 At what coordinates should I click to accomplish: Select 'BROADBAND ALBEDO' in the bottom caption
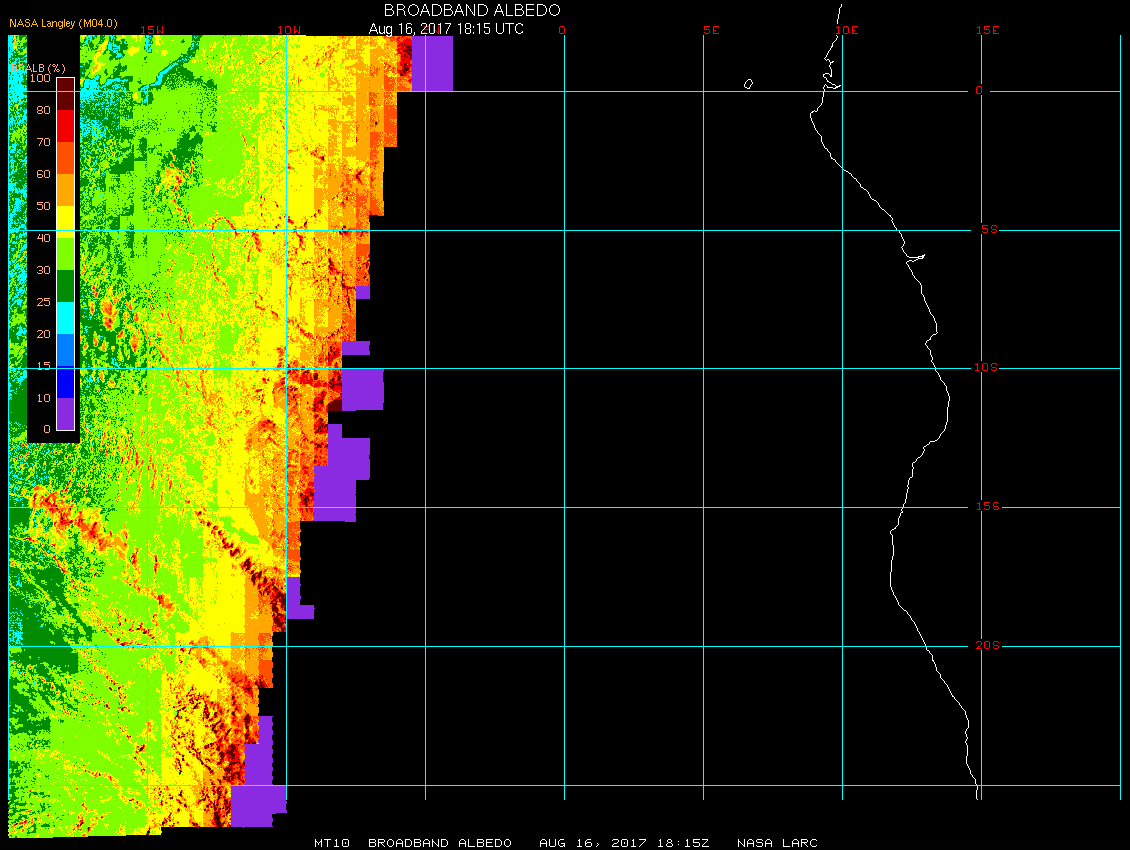(x=440, y=843)
